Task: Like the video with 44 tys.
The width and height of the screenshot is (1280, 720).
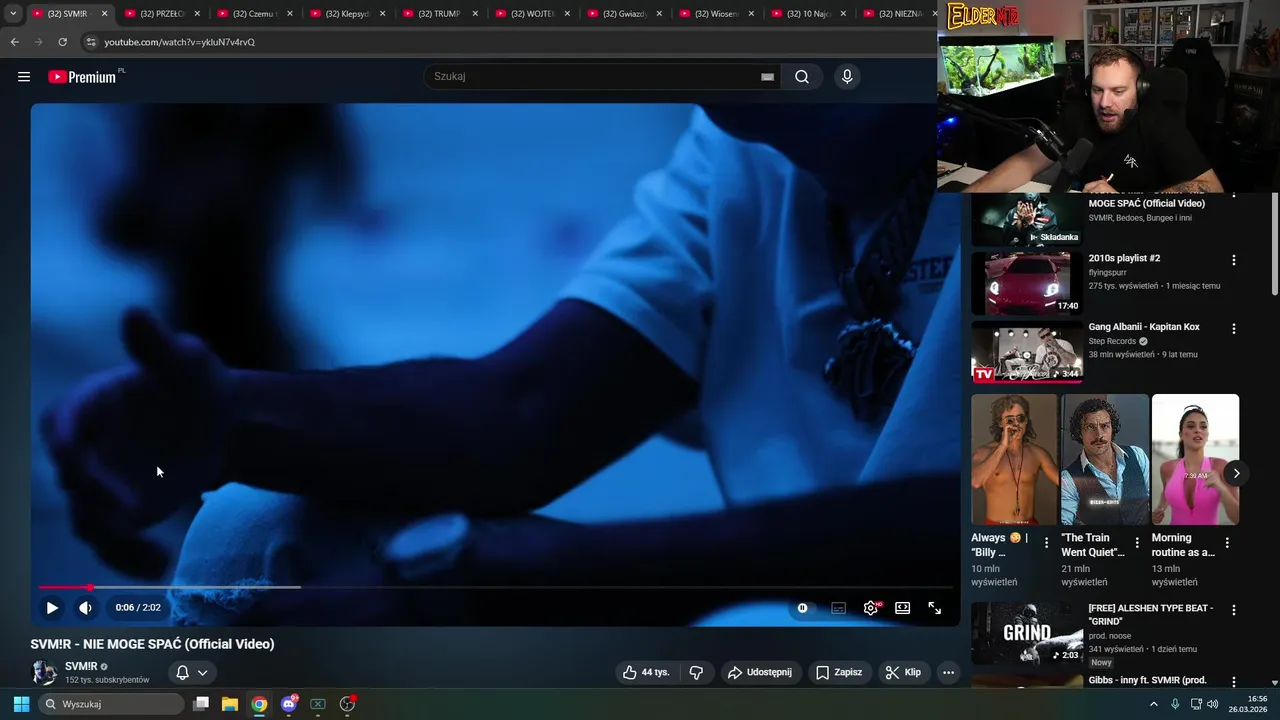Action: (x=646, y=673)
